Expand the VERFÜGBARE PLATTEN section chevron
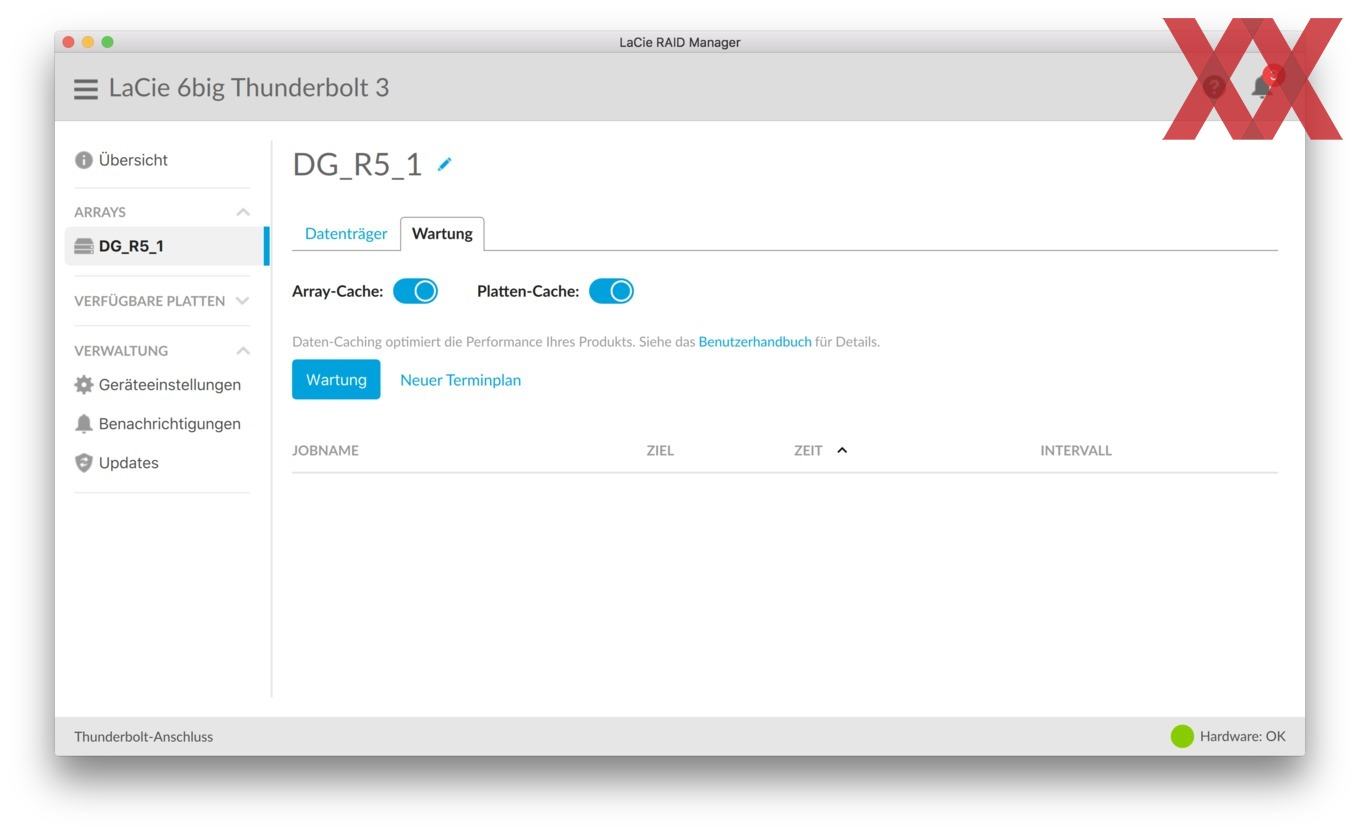The width and height of the screenshot is (1360, 834). (242, 301)
